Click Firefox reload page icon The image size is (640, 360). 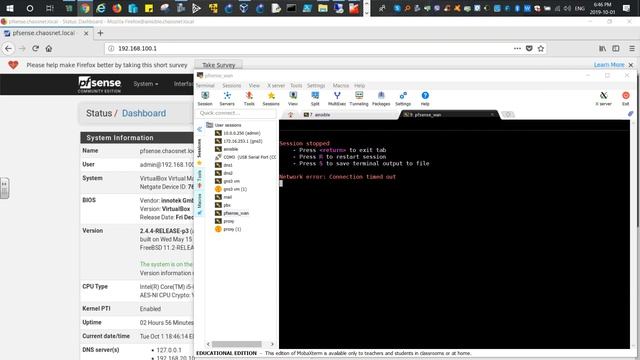(36, 48)
